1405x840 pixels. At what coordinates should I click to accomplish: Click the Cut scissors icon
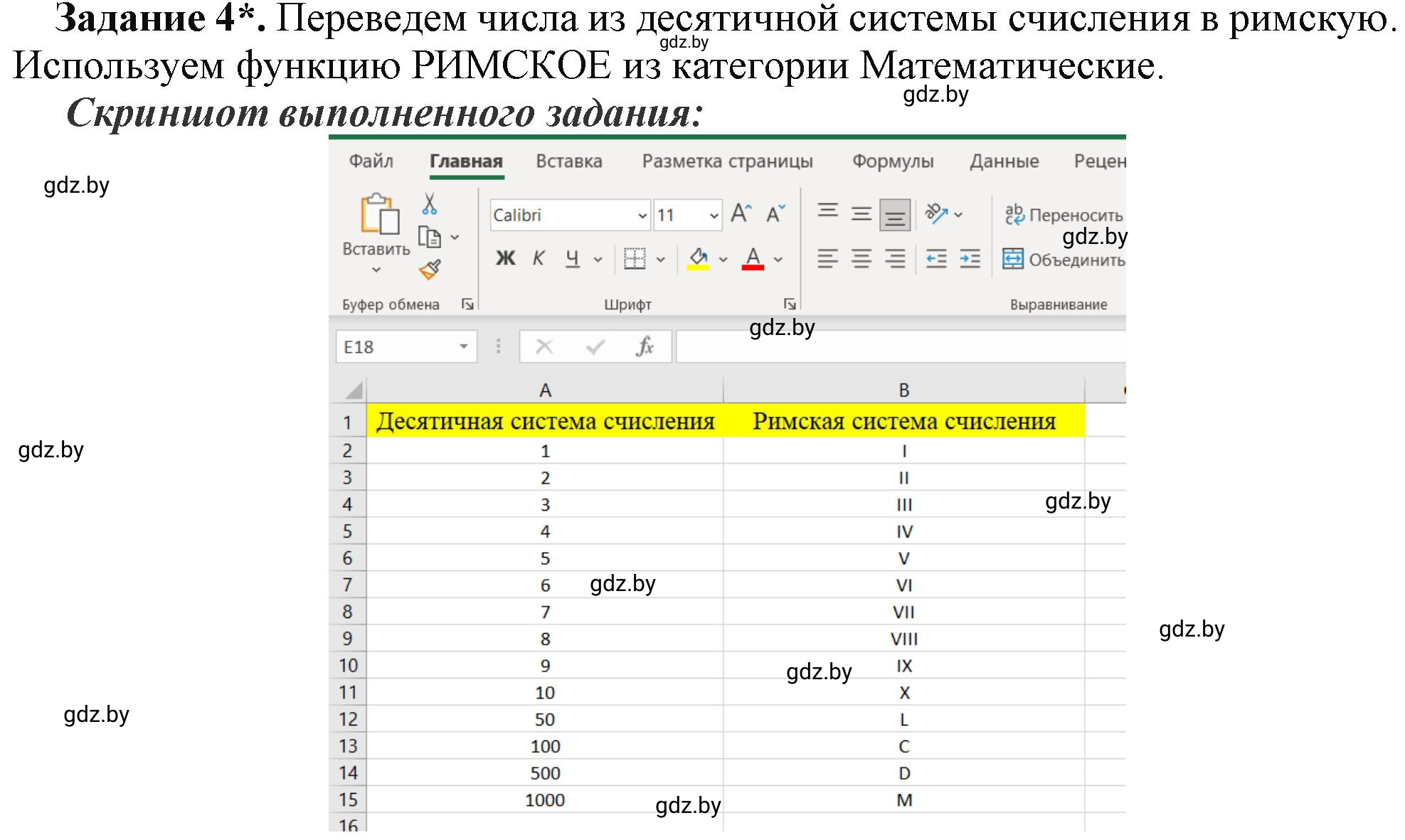(429, 203)
